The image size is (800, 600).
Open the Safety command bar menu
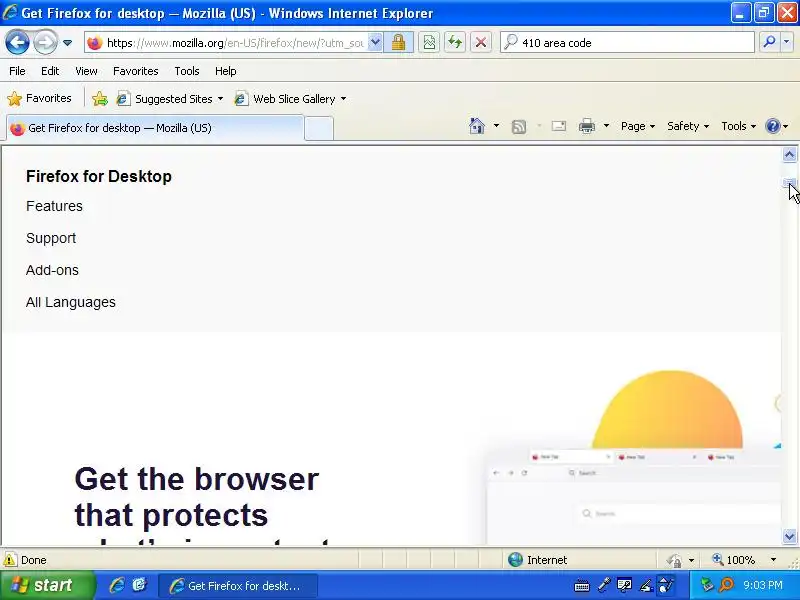688,126
